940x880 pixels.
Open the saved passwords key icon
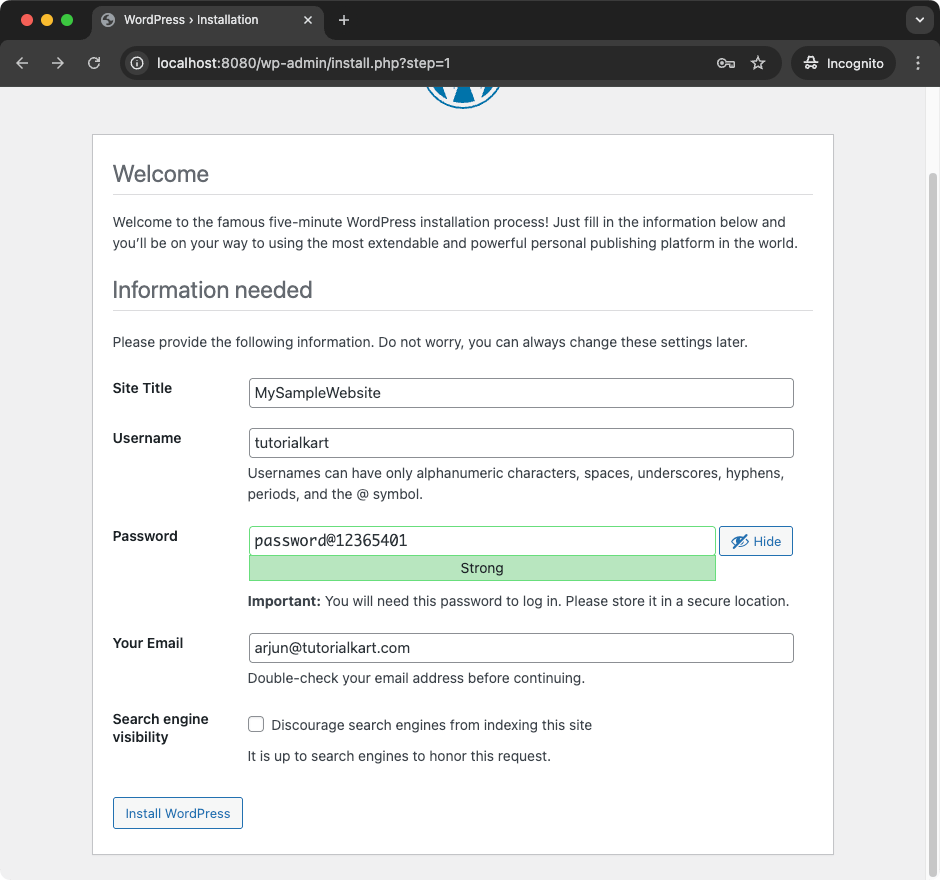726,63
